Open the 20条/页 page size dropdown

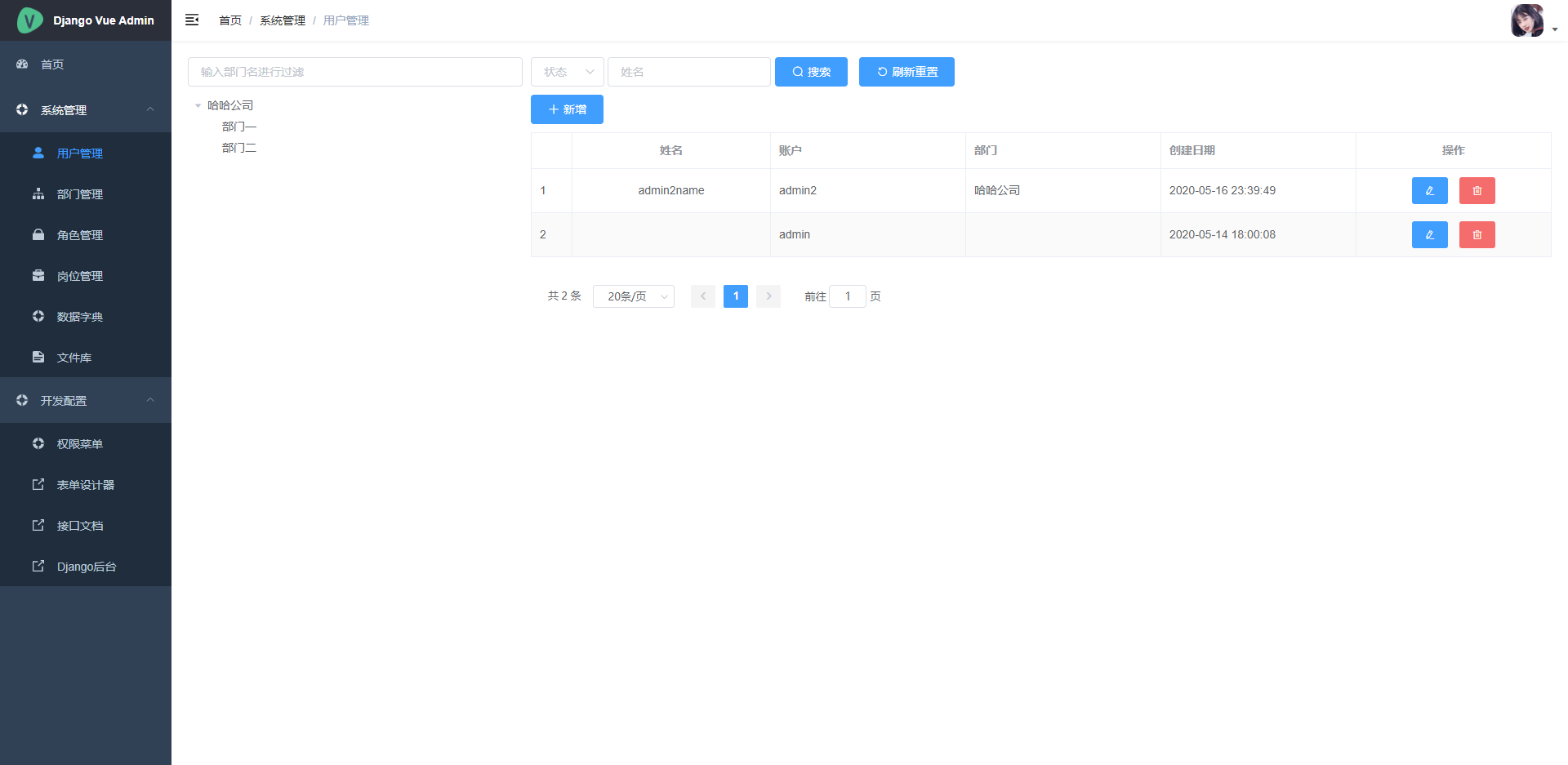(633, 296)
